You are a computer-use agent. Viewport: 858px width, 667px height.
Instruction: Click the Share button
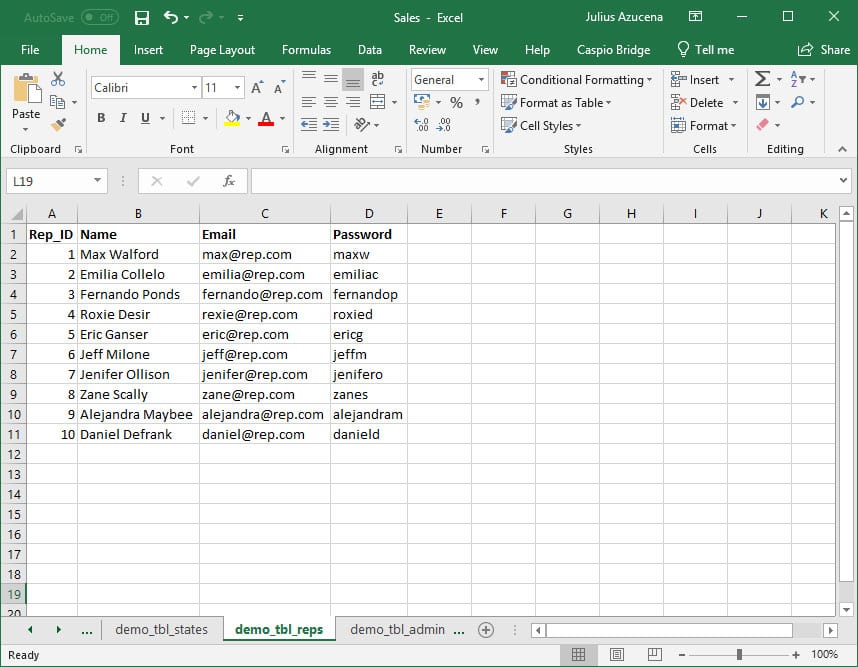(823, 50)
